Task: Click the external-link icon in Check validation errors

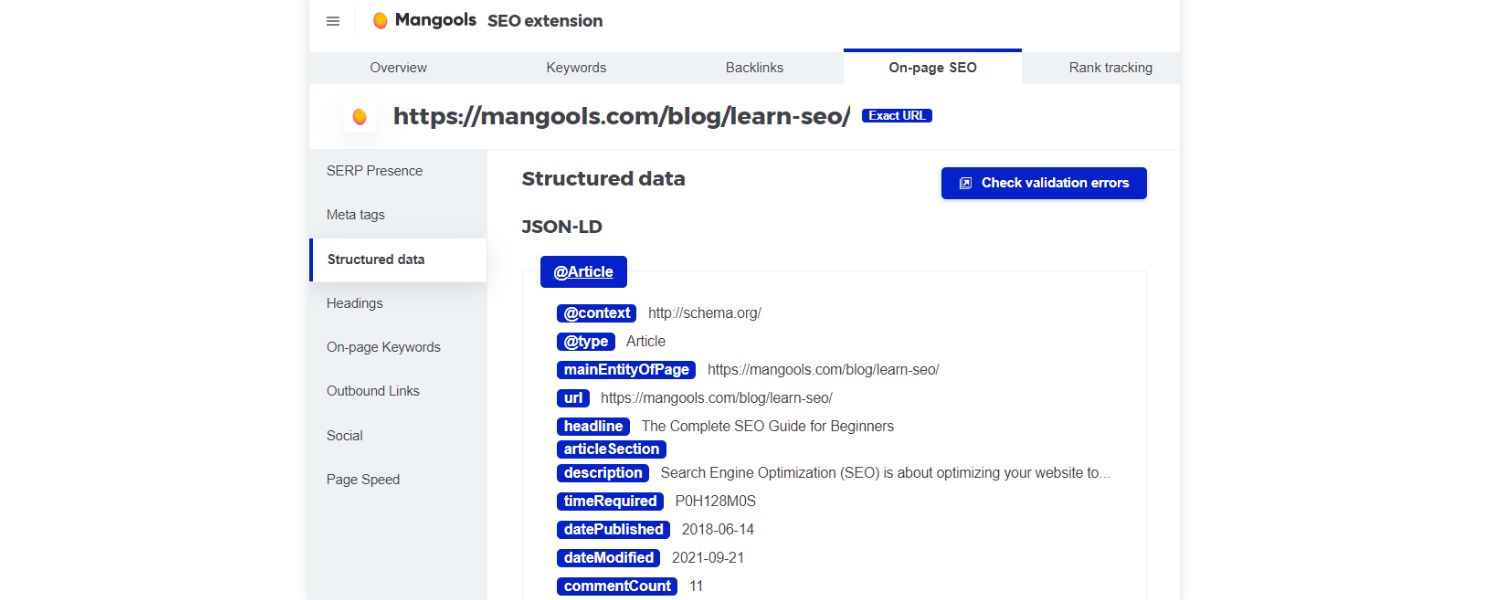Action: [964, 183]
